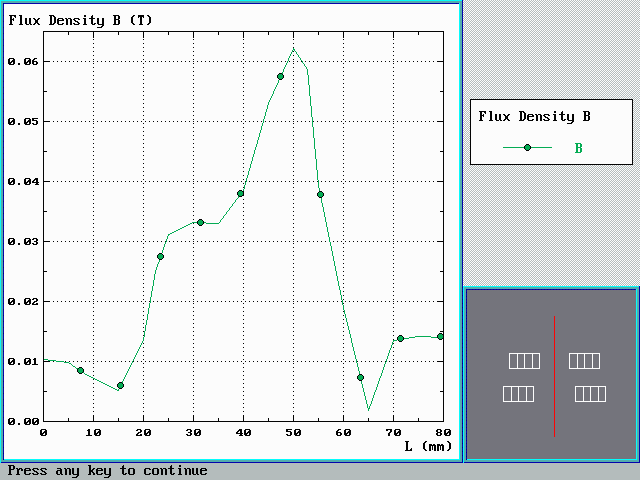Click the x-axis tick label 70
The height and width of the screenshot is (480, 640).
[x=393, y=433]
